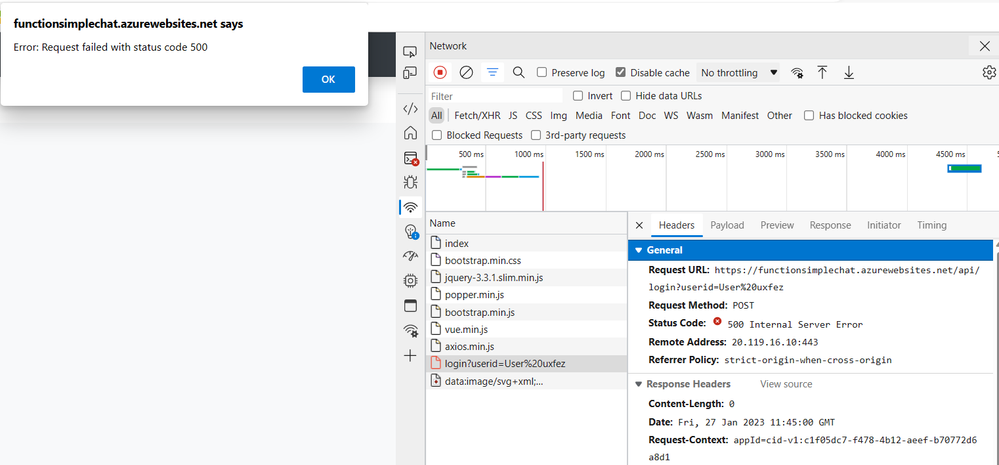Filter by JS requests
Viewport: 999px width, 465px height.
coord(513,115)
